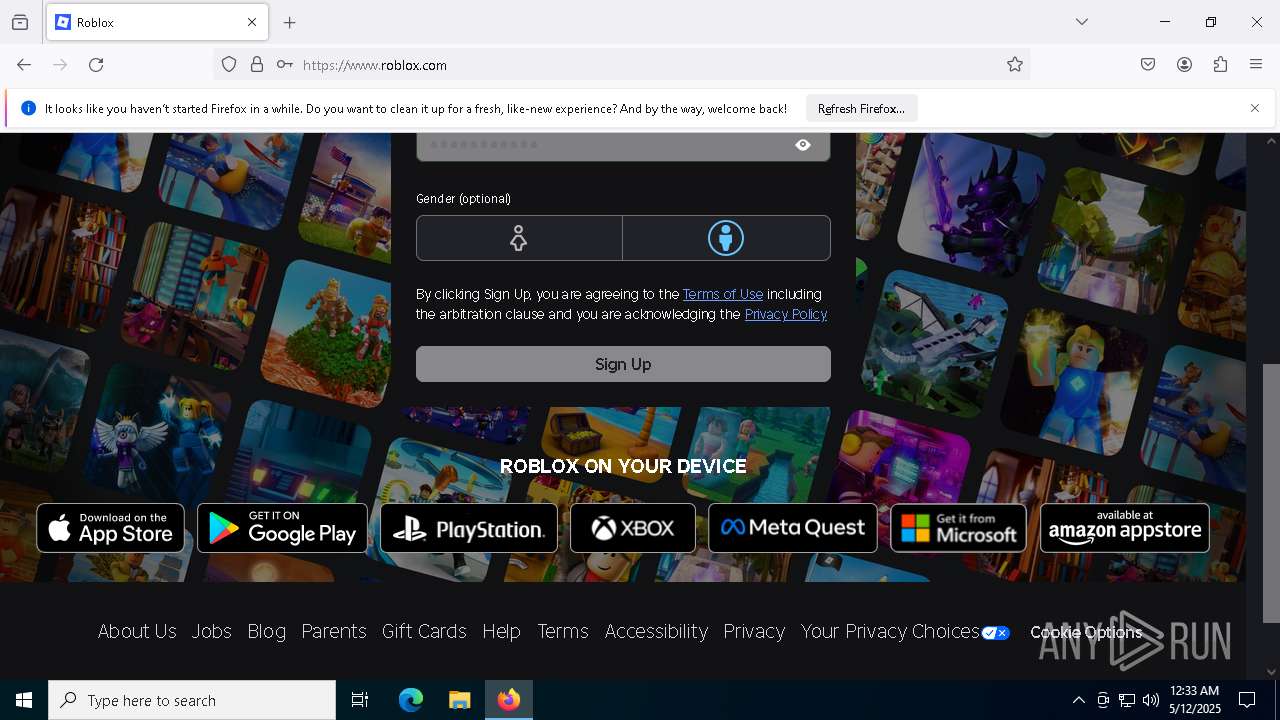Open network icon in system tray
This screenshot has width=1280, height=720.
pos(1127,700)
